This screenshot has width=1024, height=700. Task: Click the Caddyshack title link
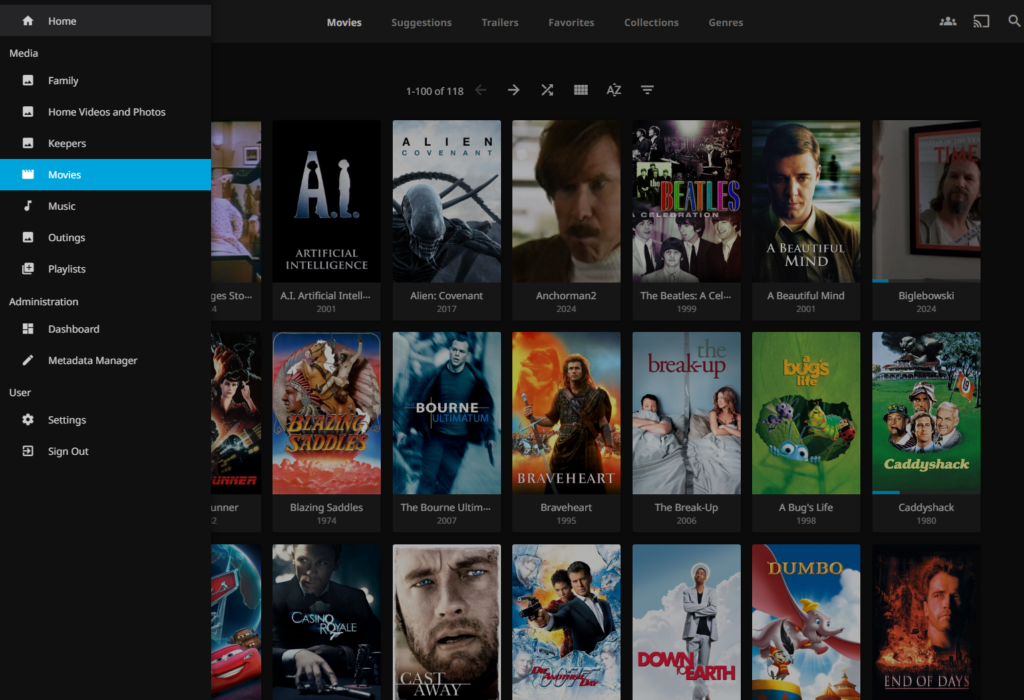coord(926,507)
